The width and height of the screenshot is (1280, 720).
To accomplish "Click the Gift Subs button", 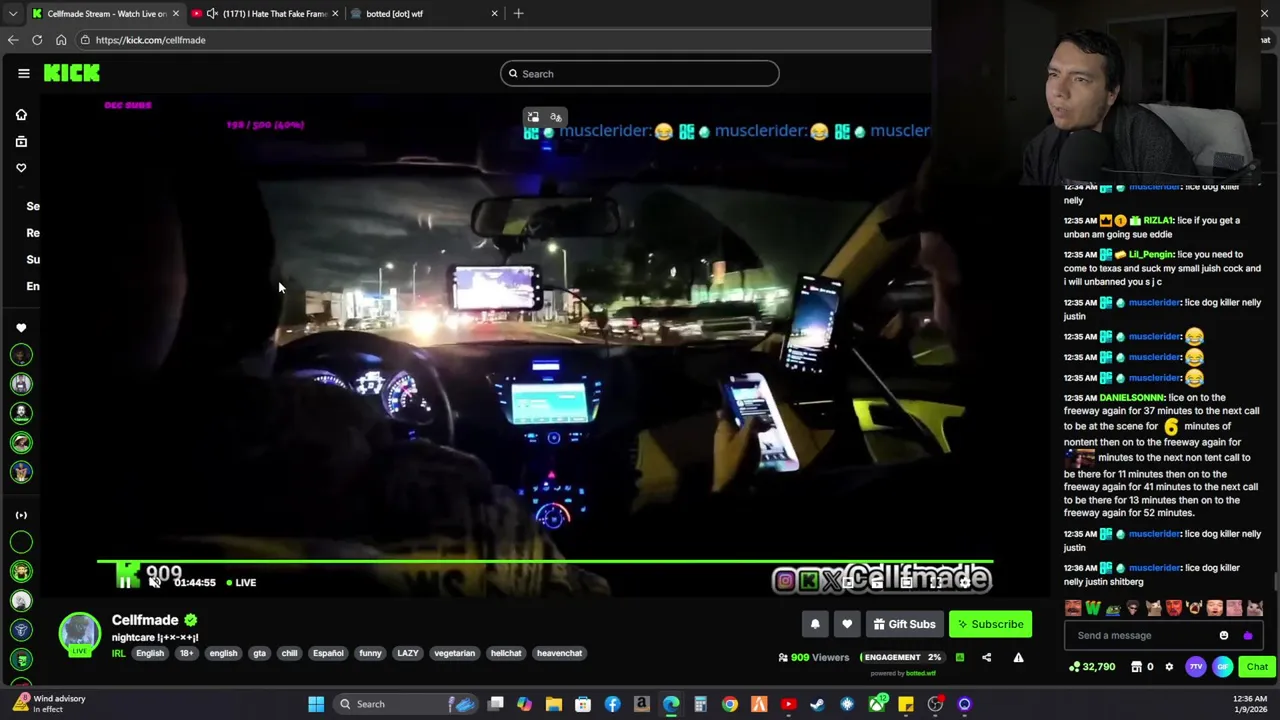I will coord(904,624).
